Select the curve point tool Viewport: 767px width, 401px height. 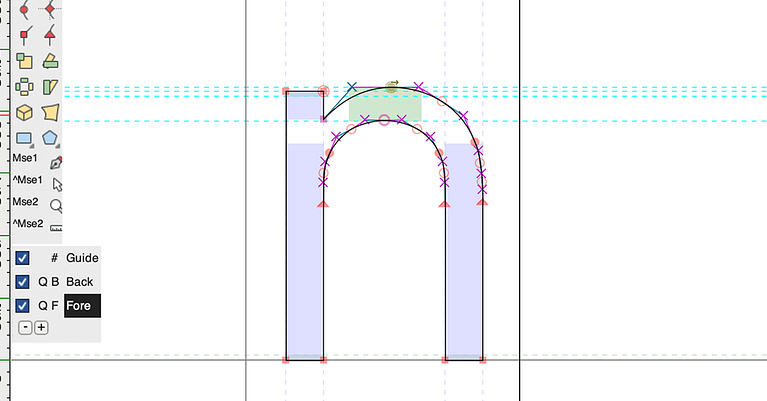click(24, 9)
